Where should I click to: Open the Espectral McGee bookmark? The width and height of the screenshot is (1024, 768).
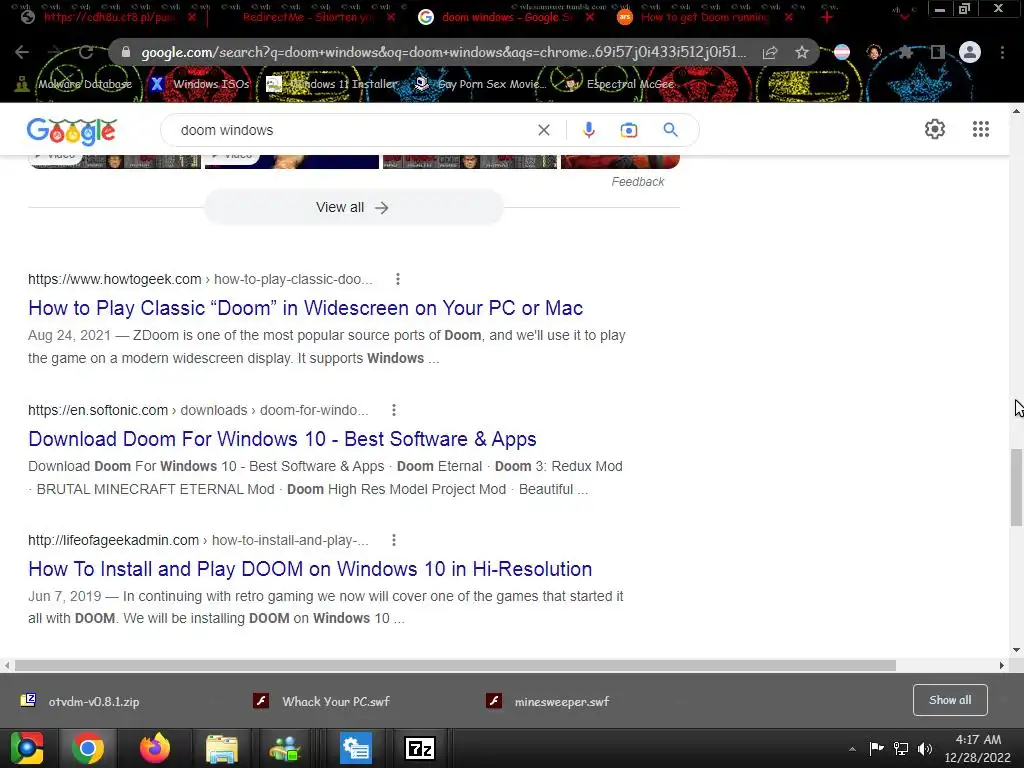(619, 84)
